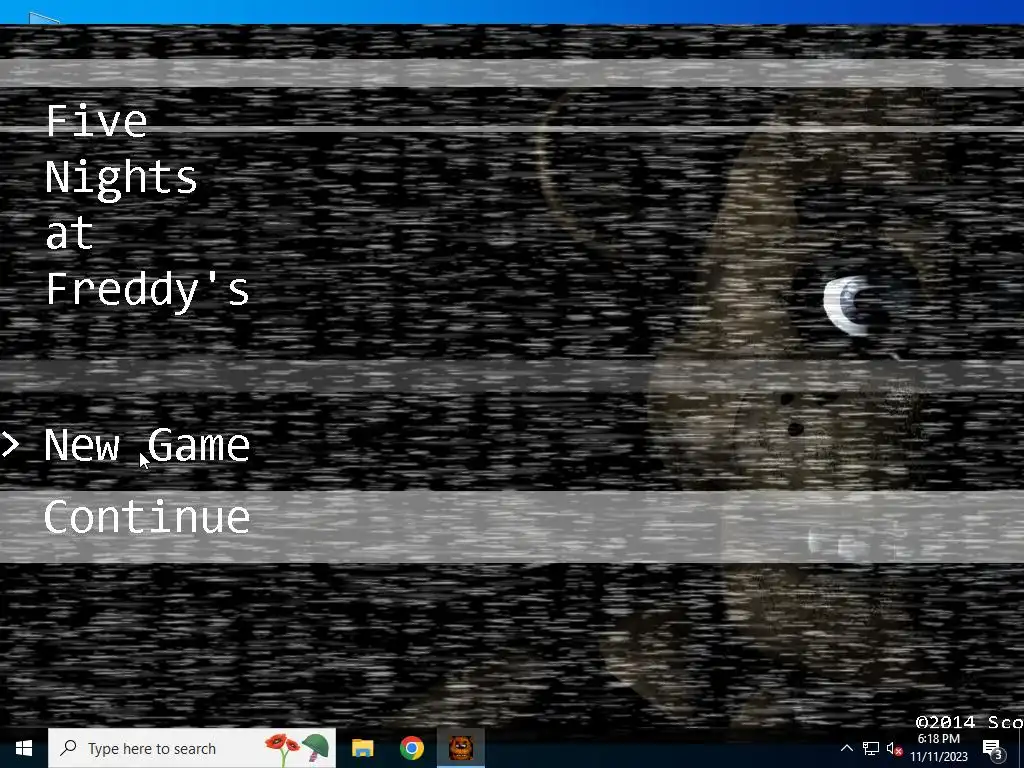Open the notification center icon
This screenshot has width=1024, height=768.
(993, 748)
